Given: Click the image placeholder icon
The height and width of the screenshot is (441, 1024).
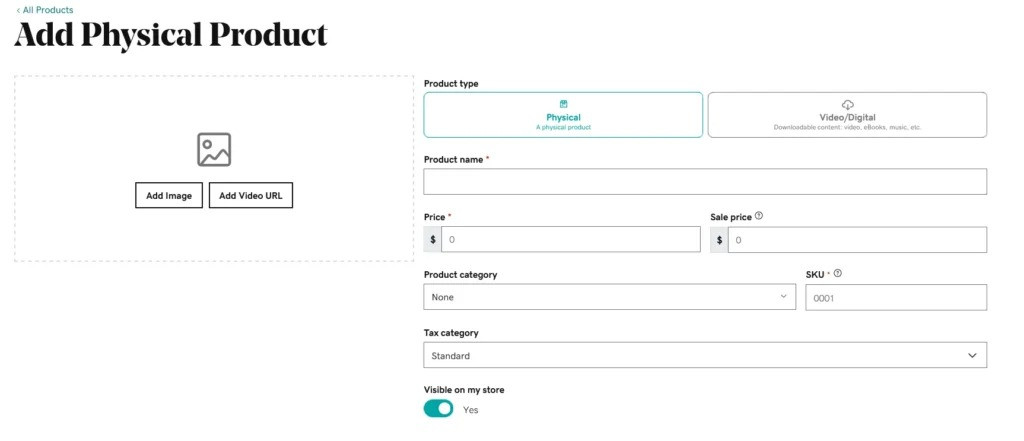Looking at the screenshot, I should point(214,150).
